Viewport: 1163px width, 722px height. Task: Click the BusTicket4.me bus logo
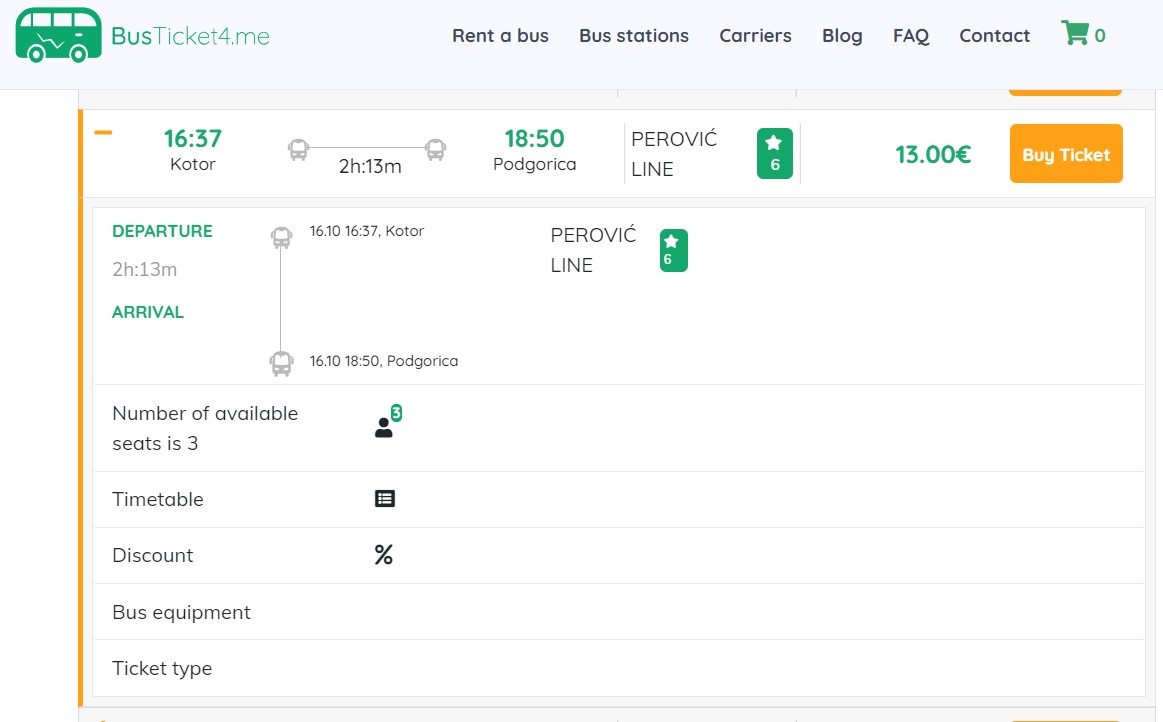(58, 35)
